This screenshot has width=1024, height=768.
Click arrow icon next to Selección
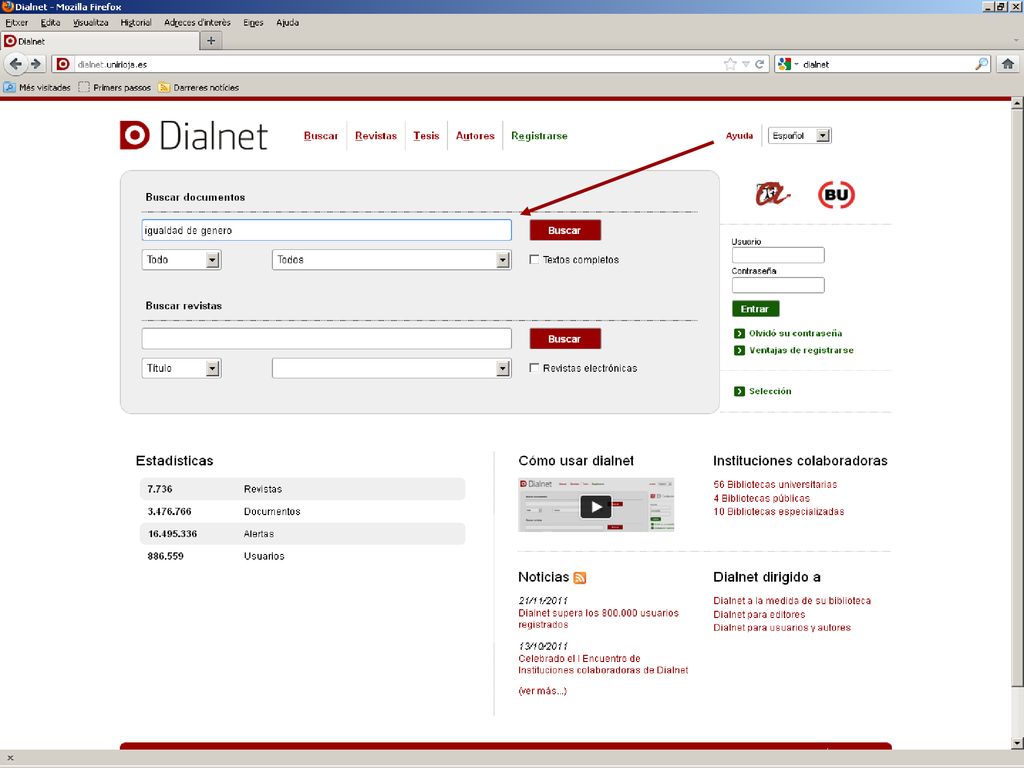(x=739, y=391)
